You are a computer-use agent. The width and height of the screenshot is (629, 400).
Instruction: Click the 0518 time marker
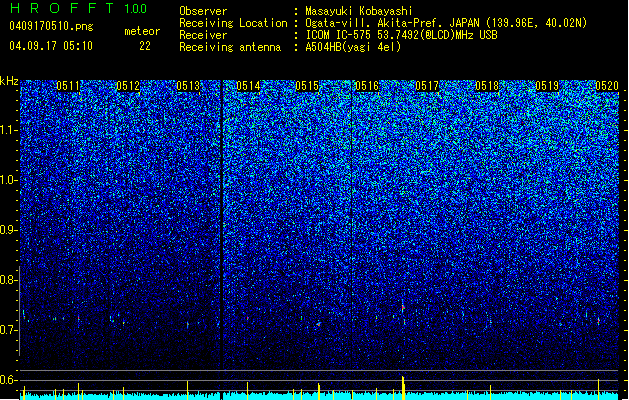point(487,86)
